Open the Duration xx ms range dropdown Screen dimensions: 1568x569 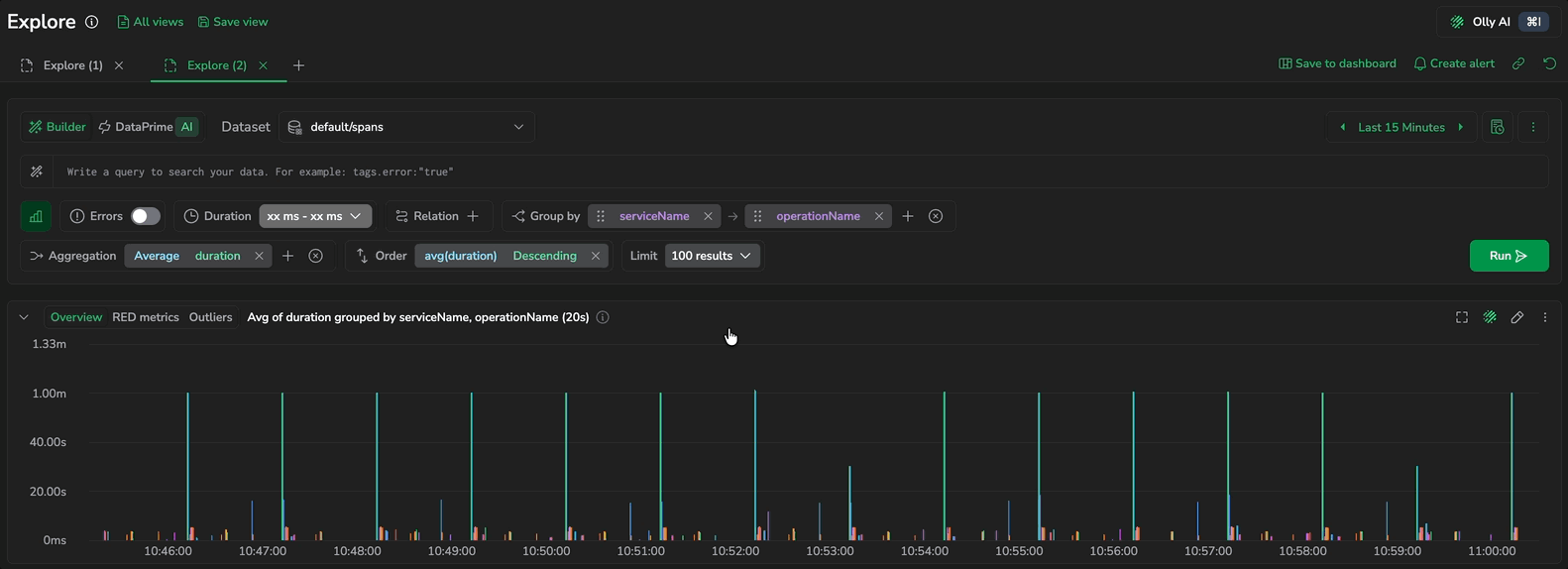pyautogui.click(x=316, y=216)
